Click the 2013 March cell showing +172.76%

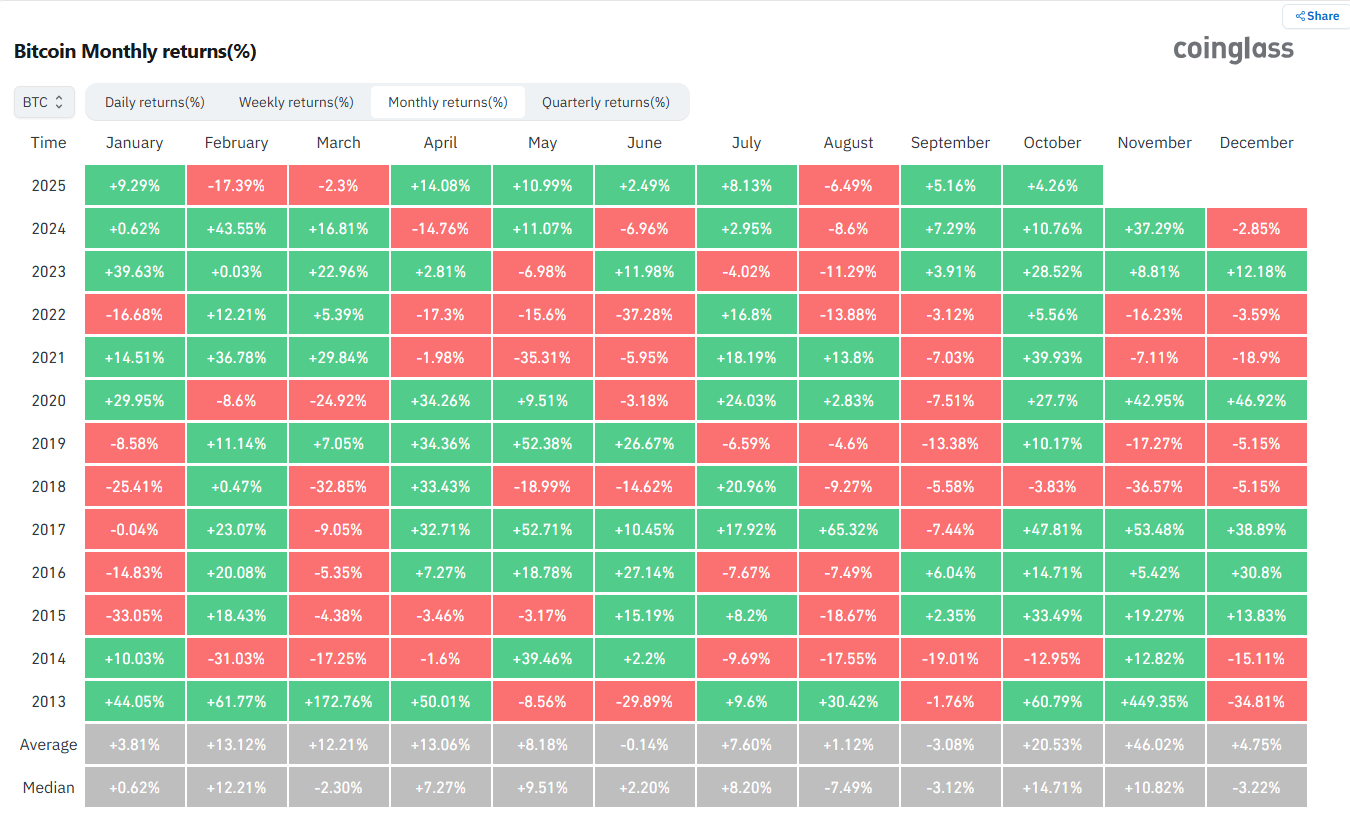point(338,702)
